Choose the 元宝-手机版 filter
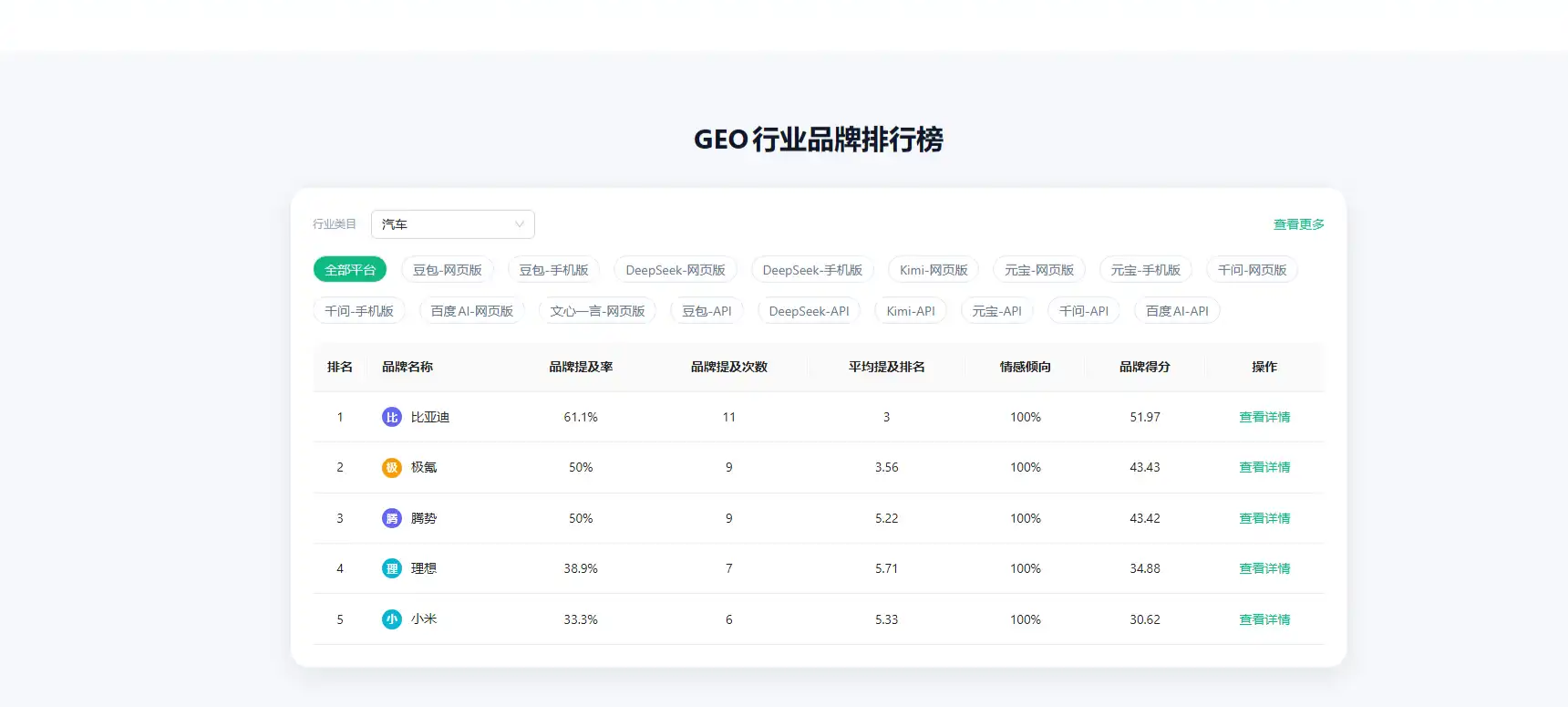This screenshot has height=707, width=1568. click(1146, 270)
